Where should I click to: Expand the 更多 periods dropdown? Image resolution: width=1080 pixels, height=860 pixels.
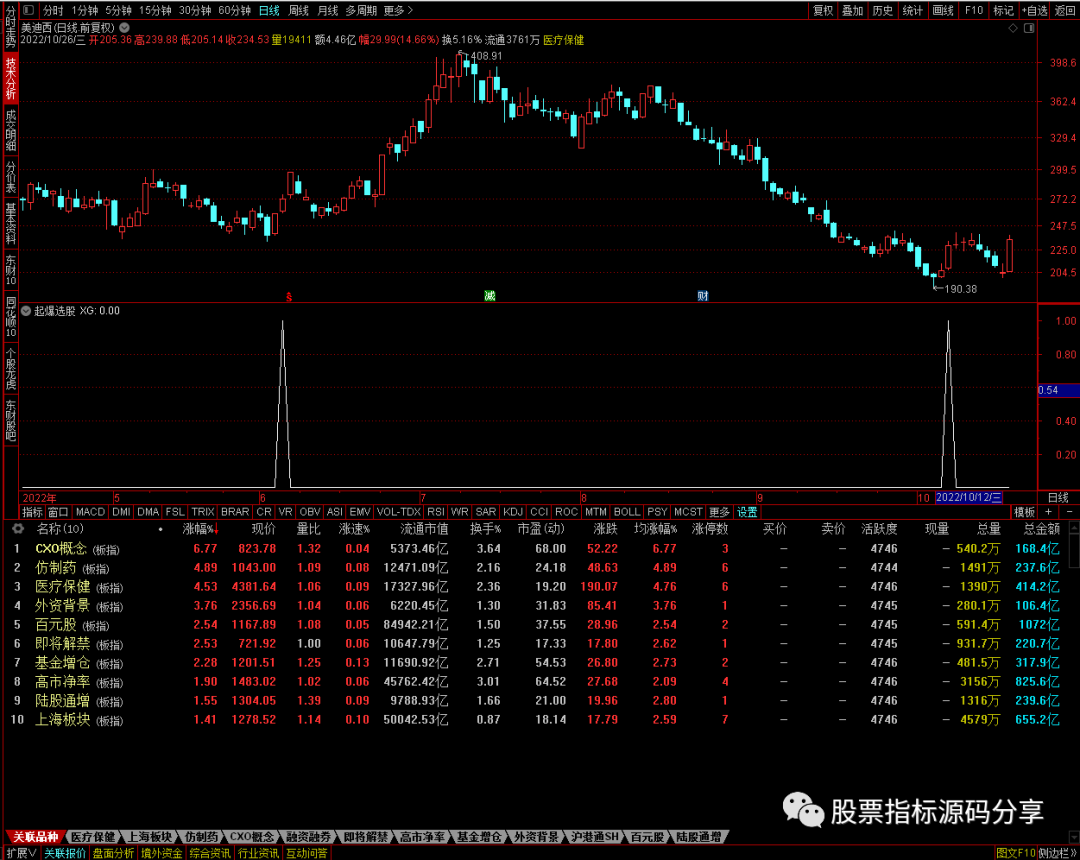398,10
